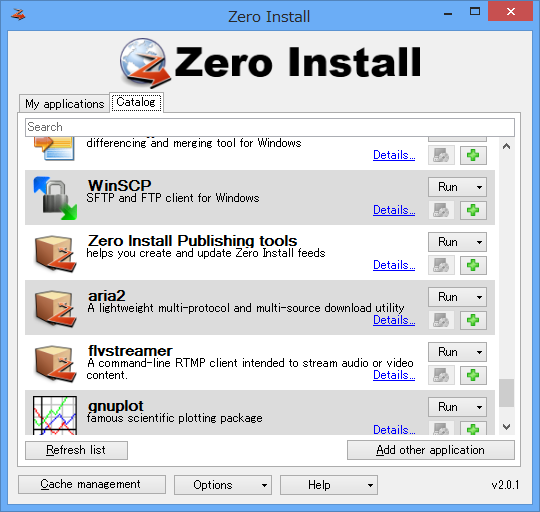Click the Zero Install Publishing tools box icon

pyautogui.click(x=55, y=253)
